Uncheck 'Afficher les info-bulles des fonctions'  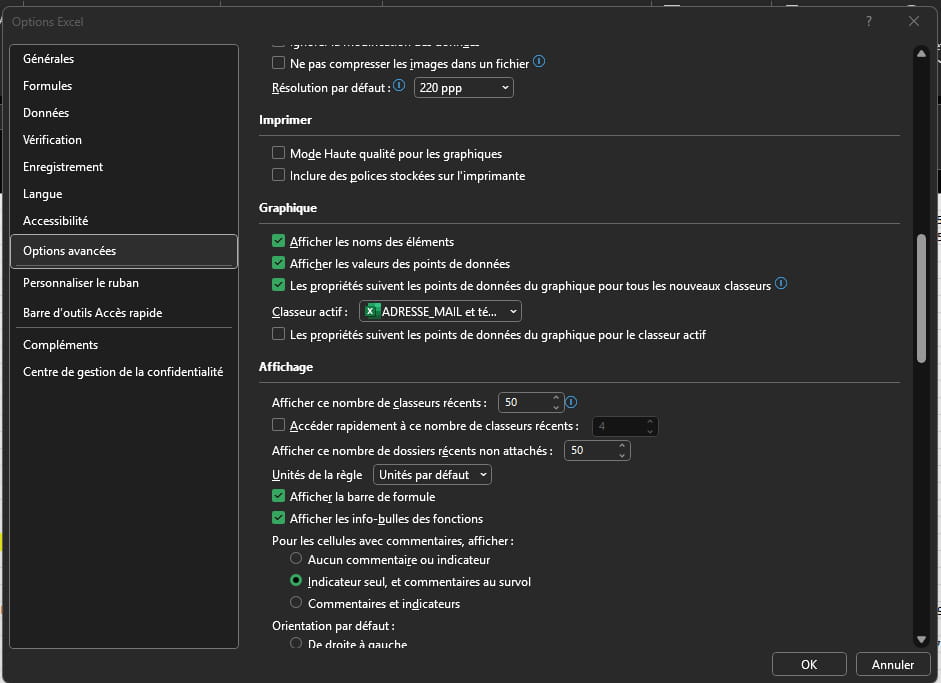(278, 517)
